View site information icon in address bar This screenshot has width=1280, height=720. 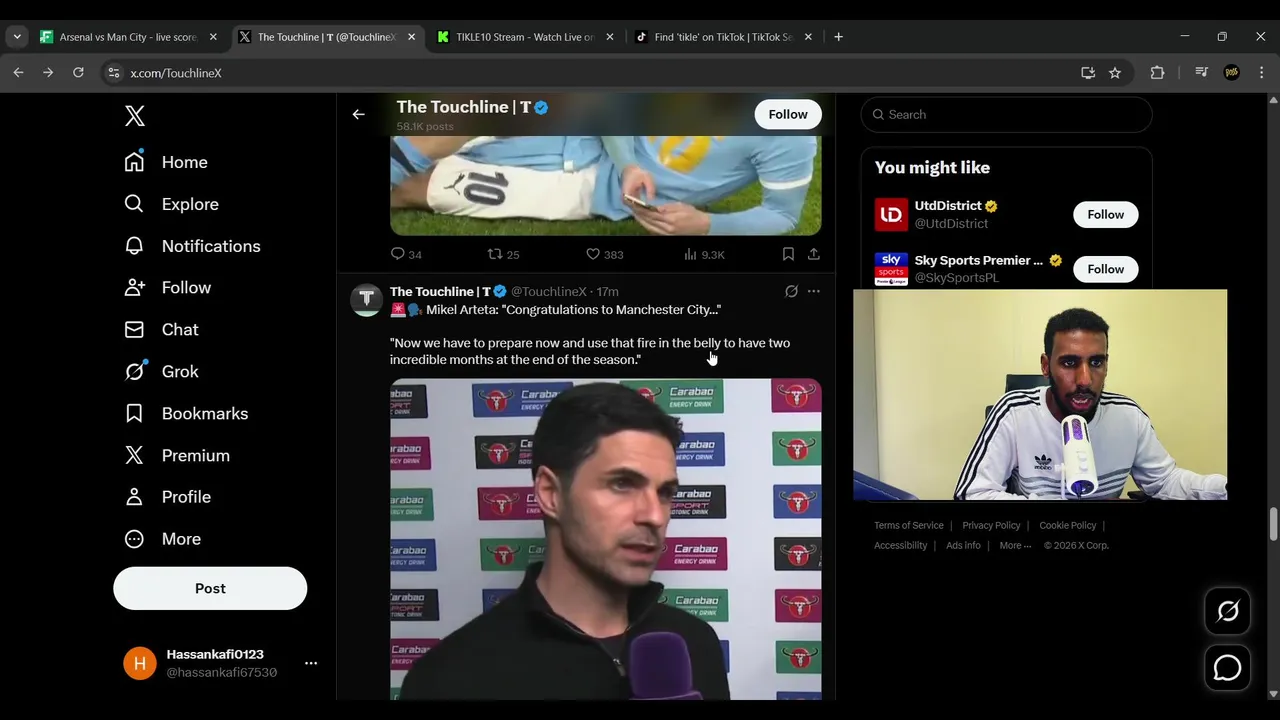(114, 73)
